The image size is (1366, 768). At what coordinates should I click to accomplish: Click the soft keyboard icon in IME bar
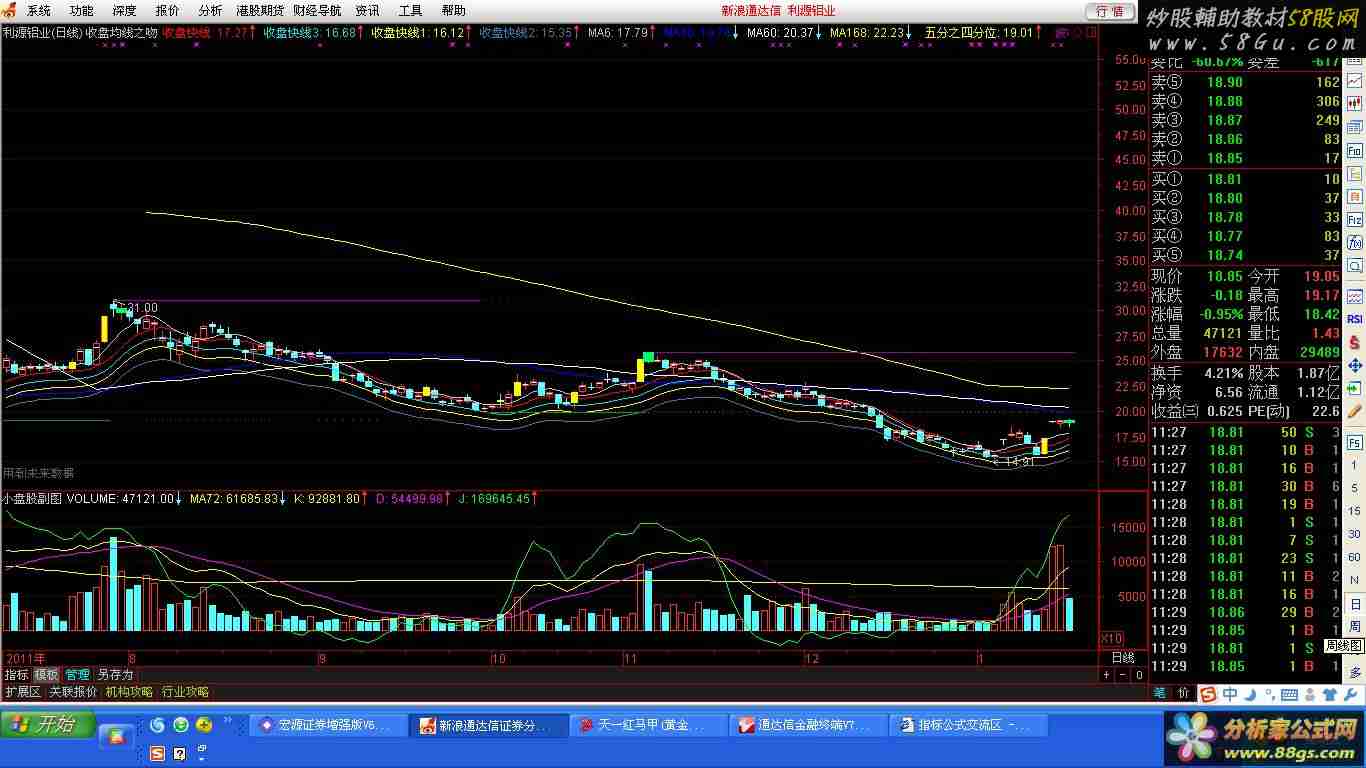(1289, 694)
